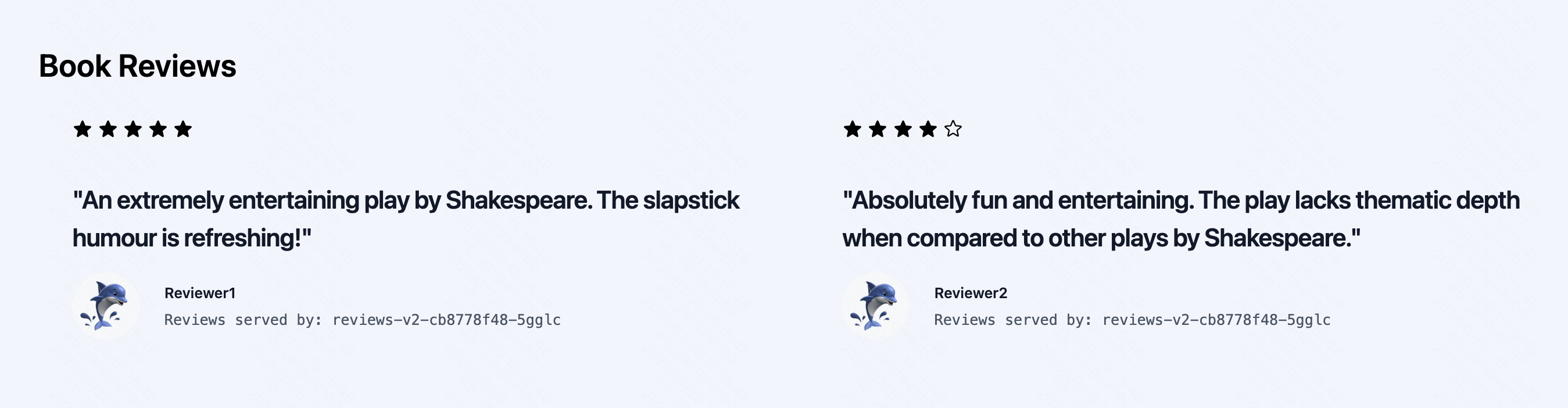Click the first star in Reviewer2's rating
Viewport: 1568px width, 408px height.
click(x=852, y=129)
